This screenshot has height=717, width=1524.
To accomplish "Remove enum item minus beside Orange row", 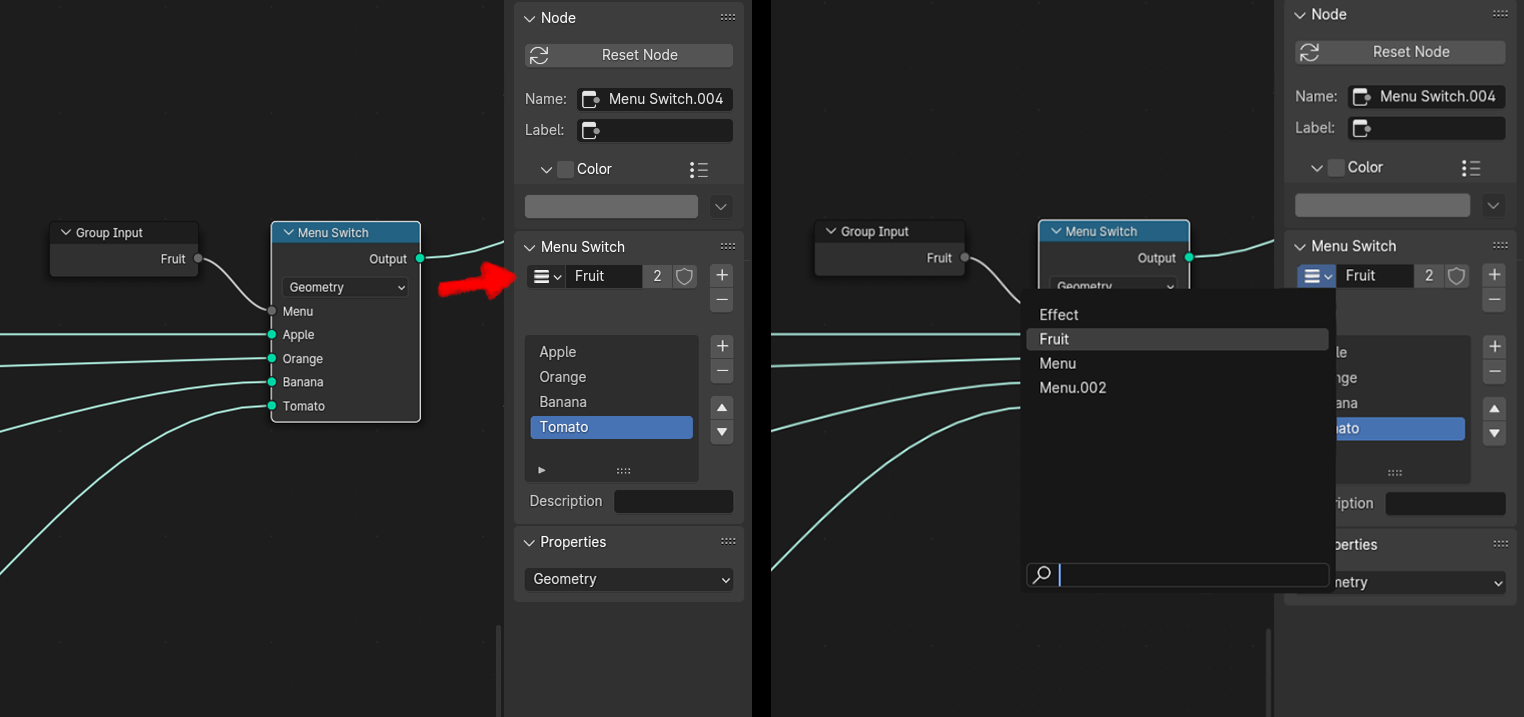I will [722, 371].
